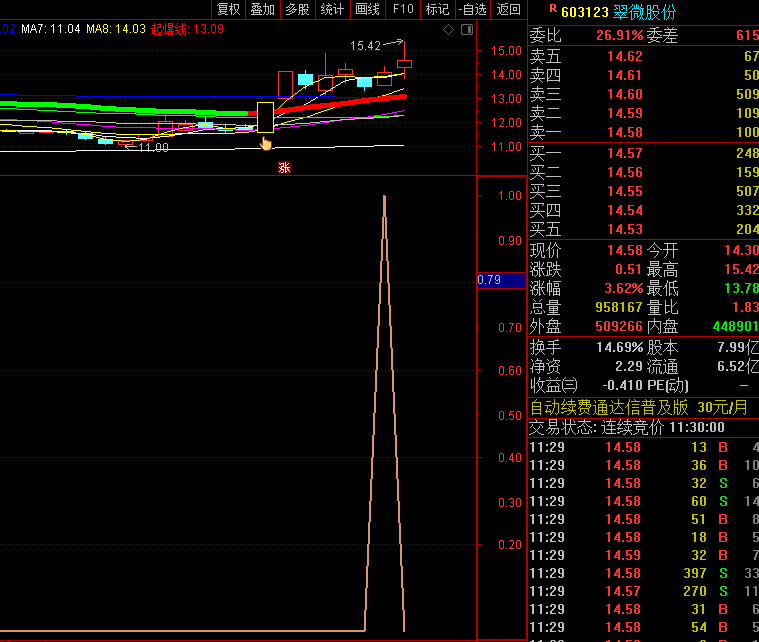Open F10 company information
Viewport: 759px width, 642px height.
pyautogui.click(x=403, y=9)
